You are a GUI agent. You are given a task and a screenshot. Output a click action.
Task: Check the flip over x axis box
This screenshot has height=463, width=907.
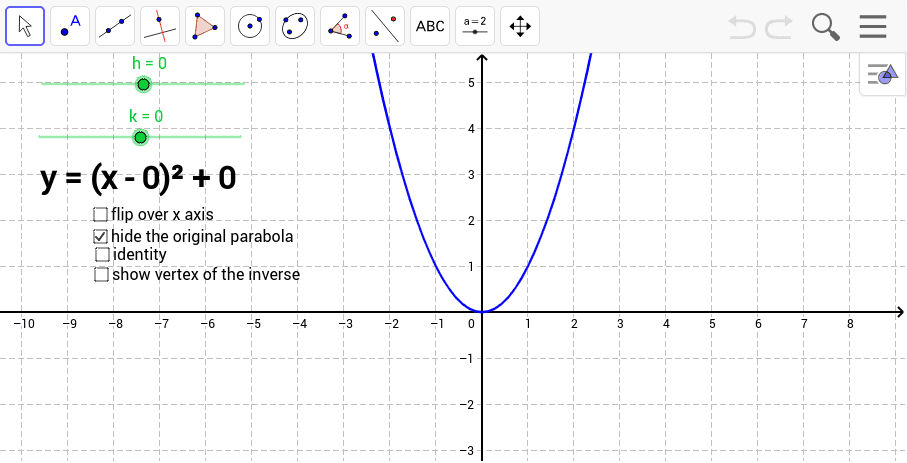point(101,215)
